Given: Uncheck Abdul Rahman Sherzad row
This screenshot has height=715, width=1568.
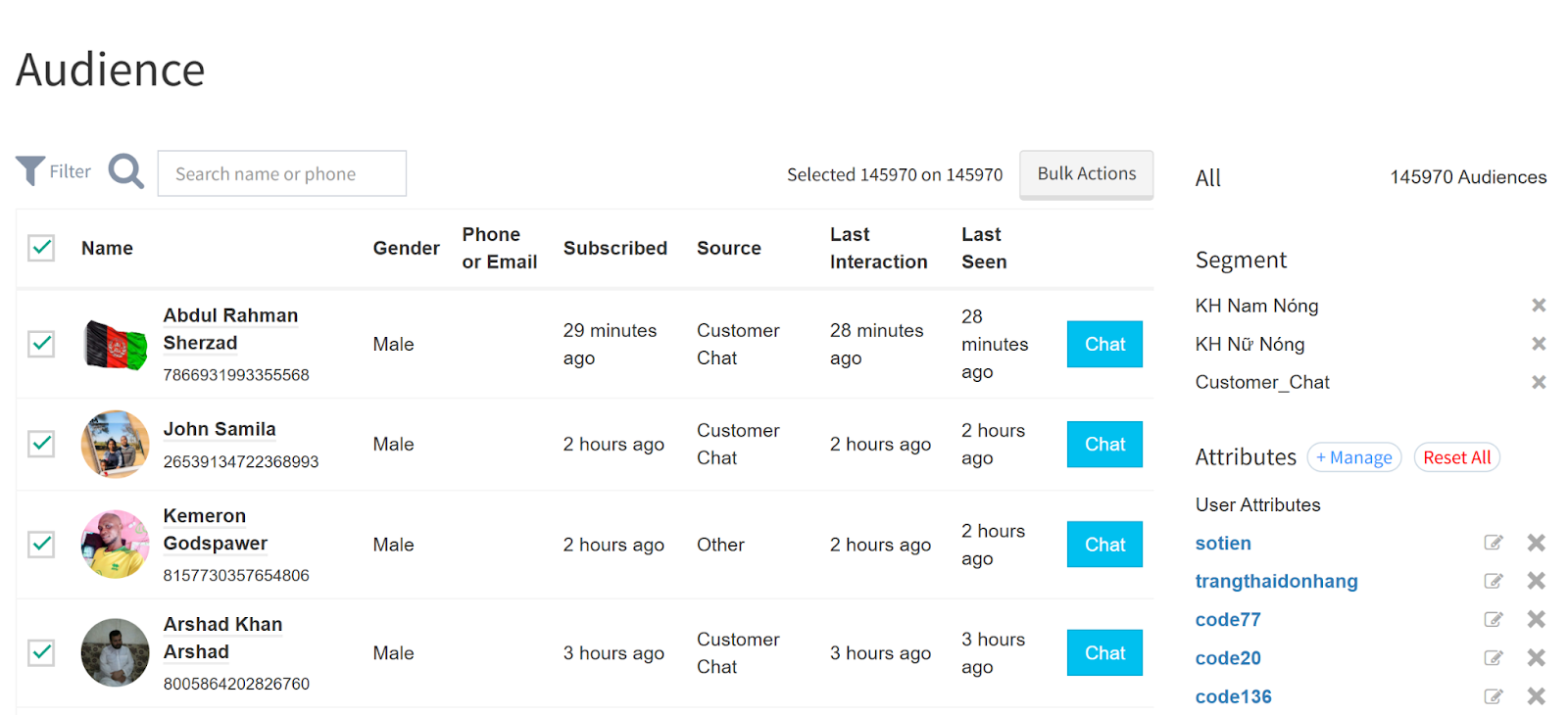Looking at the screenshot, I should 41,344.
